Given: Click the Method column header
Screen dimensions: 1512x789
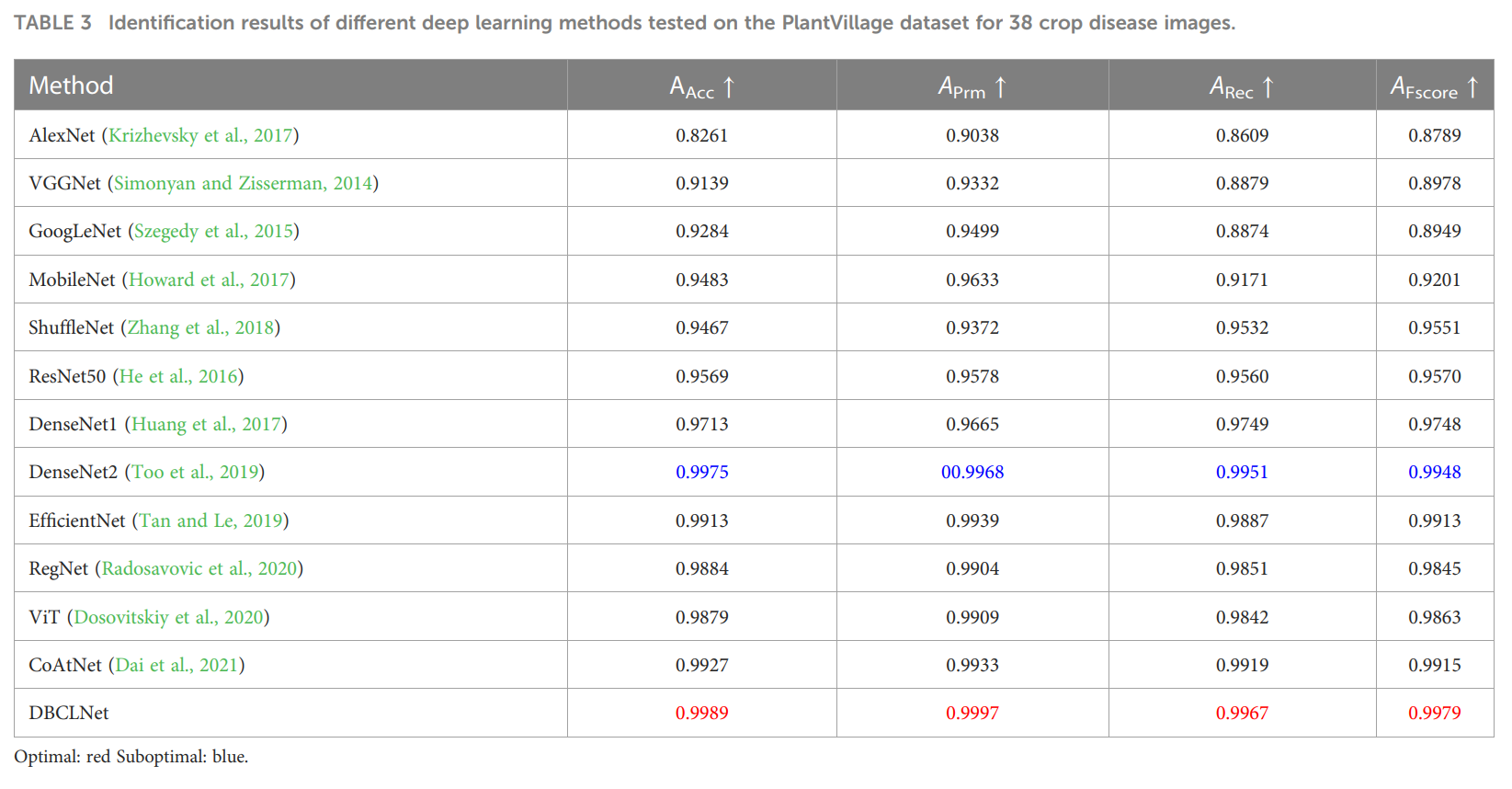Looking at the screenshot, I should click(x=71, y=86).
